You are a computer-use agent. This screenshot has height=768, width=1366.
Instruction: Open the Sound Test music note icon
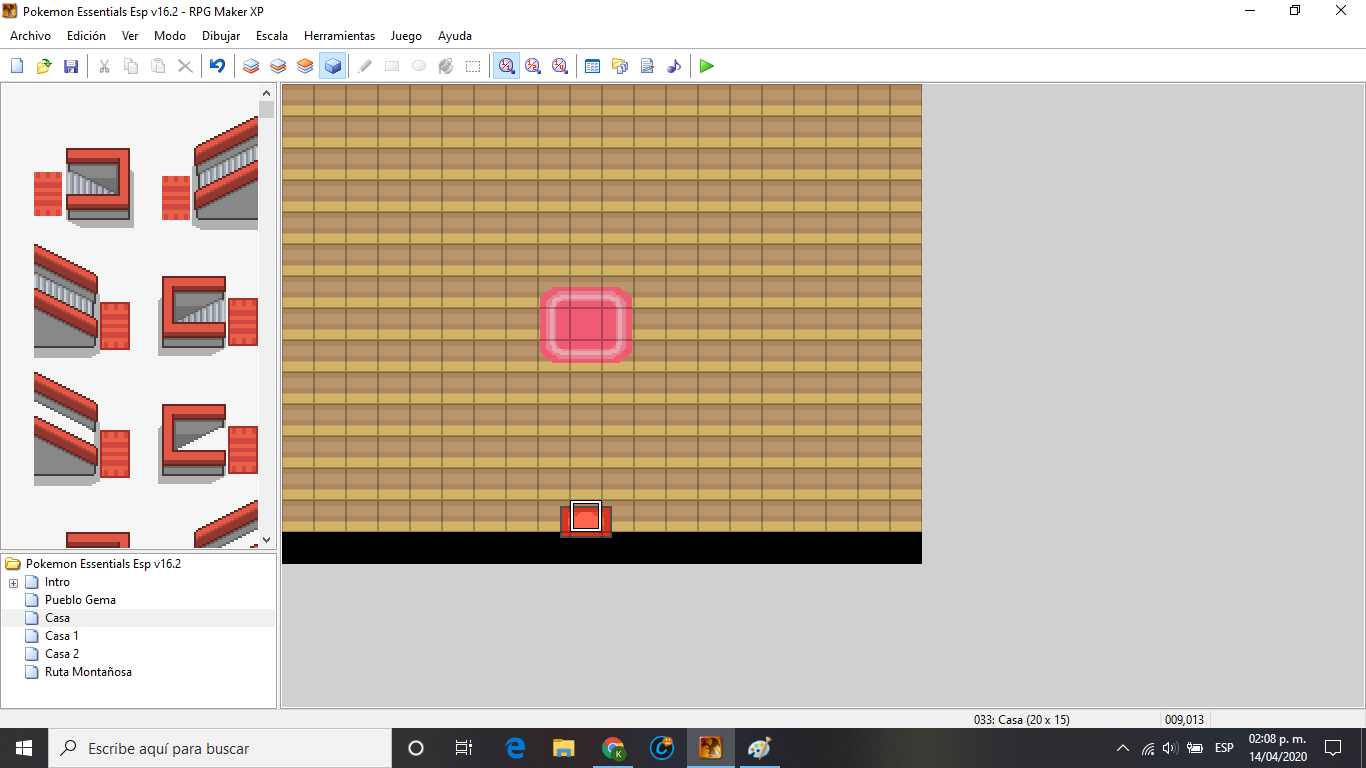[x=674, y=66]
